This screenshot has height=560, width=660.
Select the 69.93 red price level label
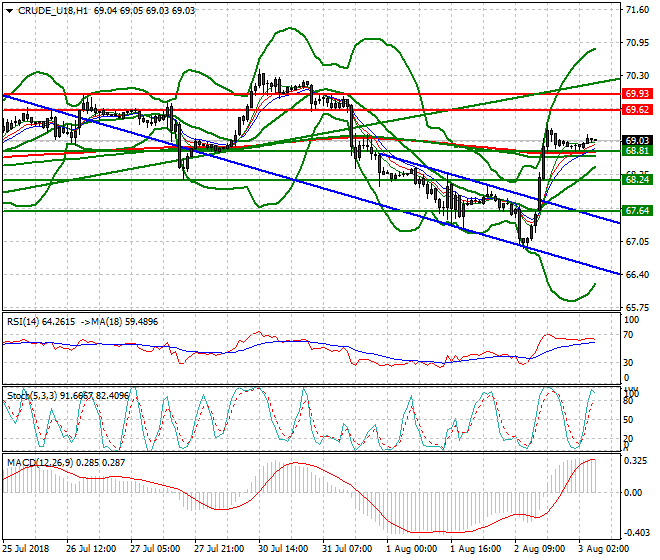[x=637, y=93]
